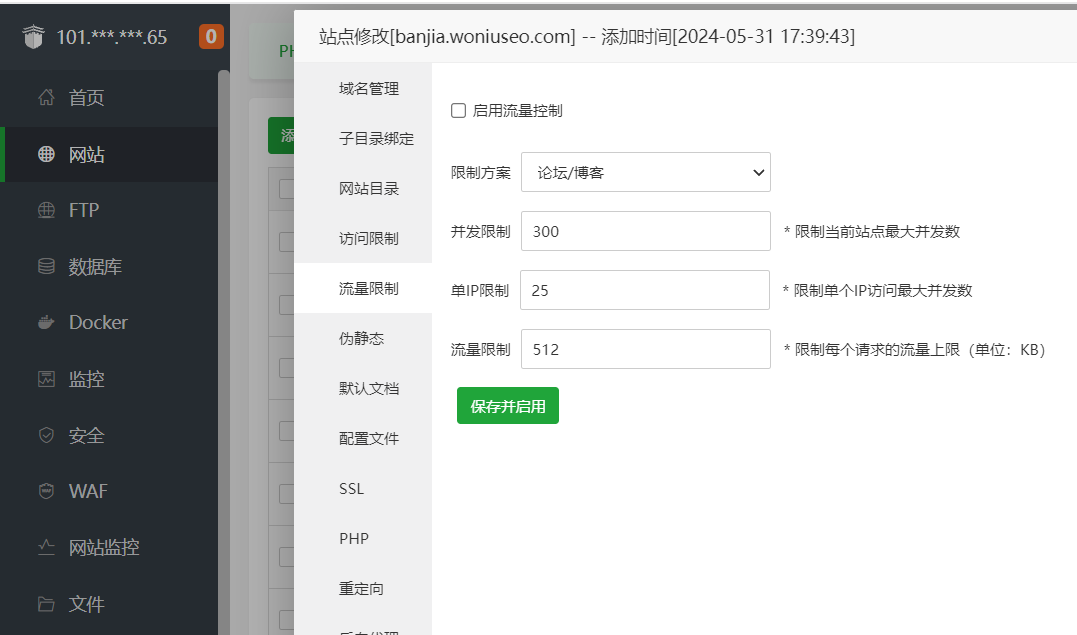Screen dimensions: 1077x635
Task: Click the WAF shield icon
Action: click(x=46, y=492)
